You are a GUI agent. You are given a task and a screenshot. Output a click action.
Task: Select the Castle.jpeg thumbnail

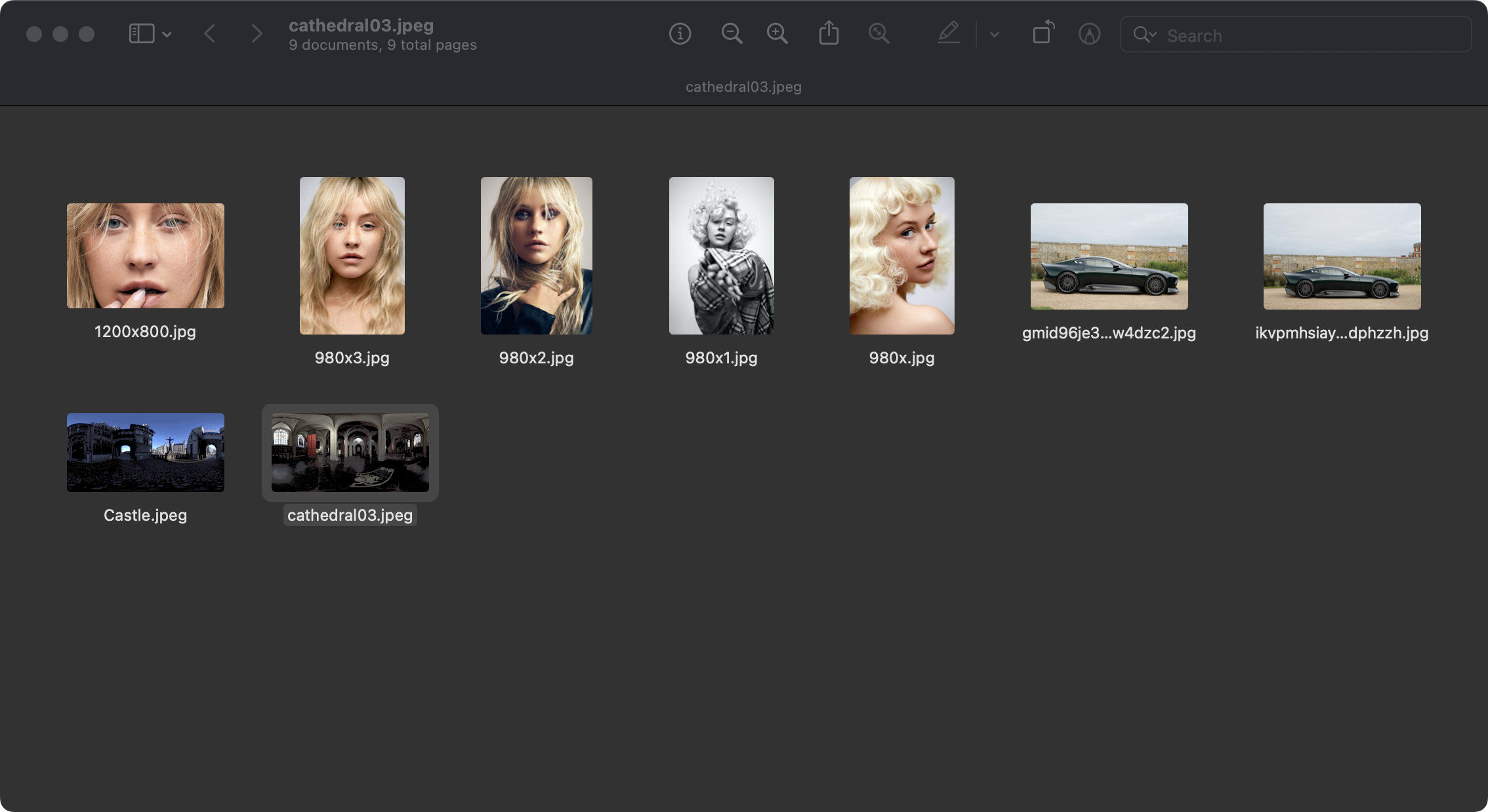pyautogui.click(x=145, y=453)
